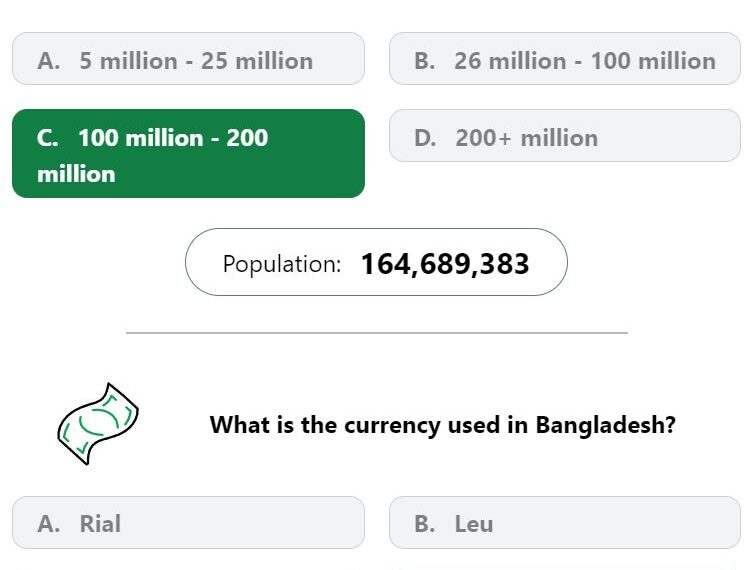The image size is (752, 570).
Task: Select answer A, 5 million - 25 million
Action: (x=188, y=59)
